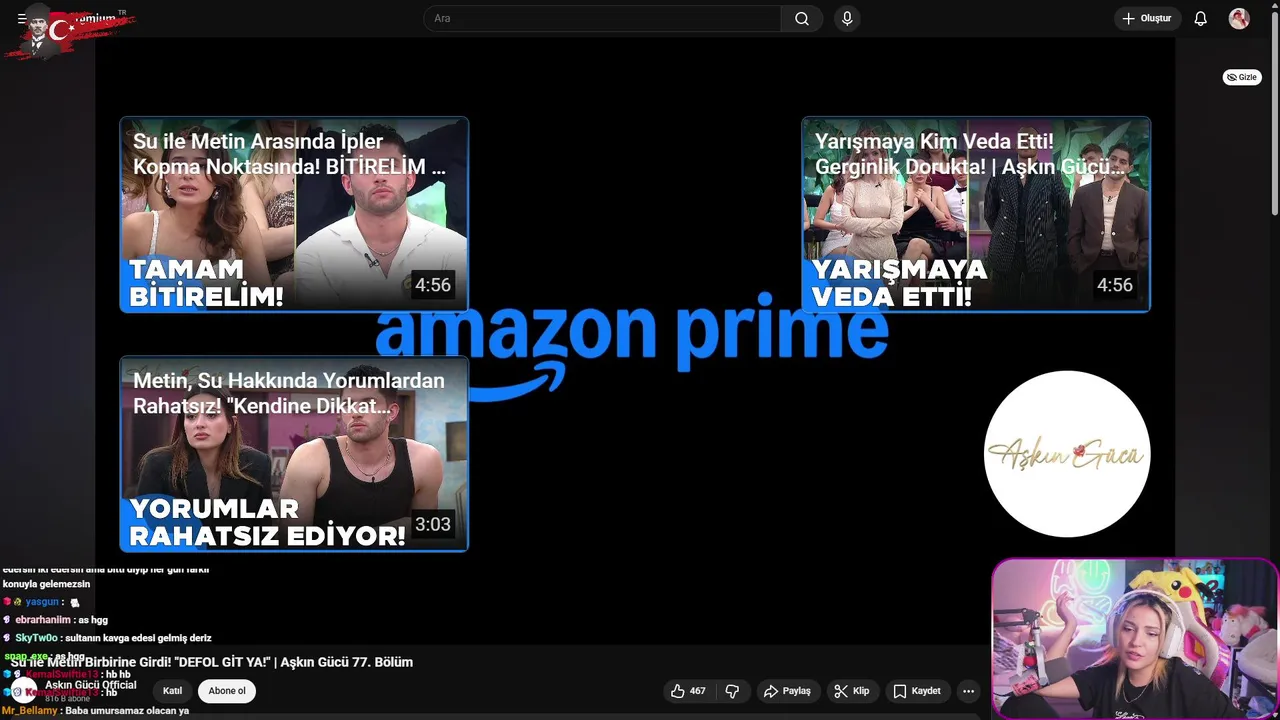Open the hamburger guide menu icon
This screenshot has width=1280, height=720.
pyautogui.click(x=22, y=19)
